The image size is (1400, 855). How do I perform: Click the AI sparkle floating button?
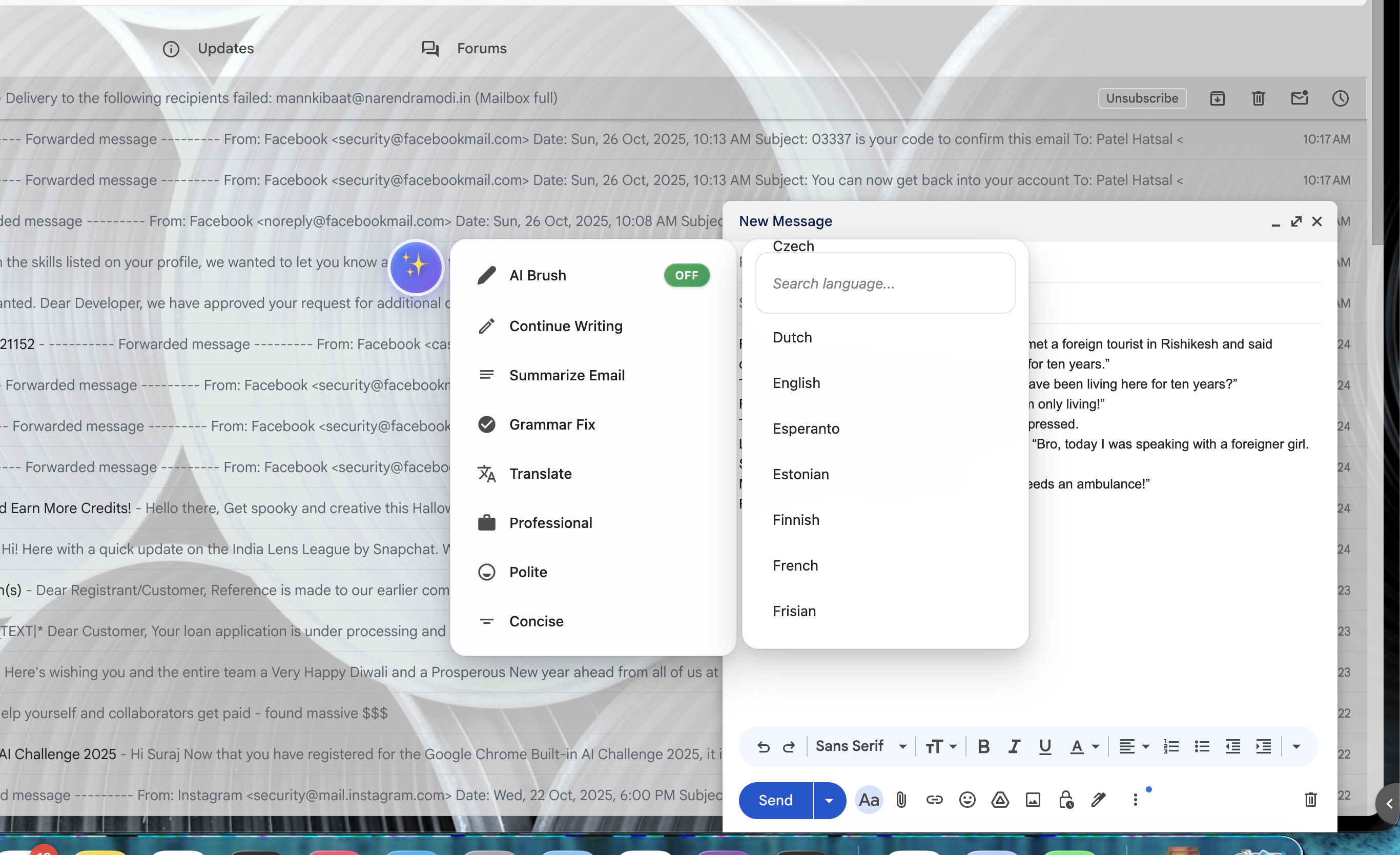(416, 267)
